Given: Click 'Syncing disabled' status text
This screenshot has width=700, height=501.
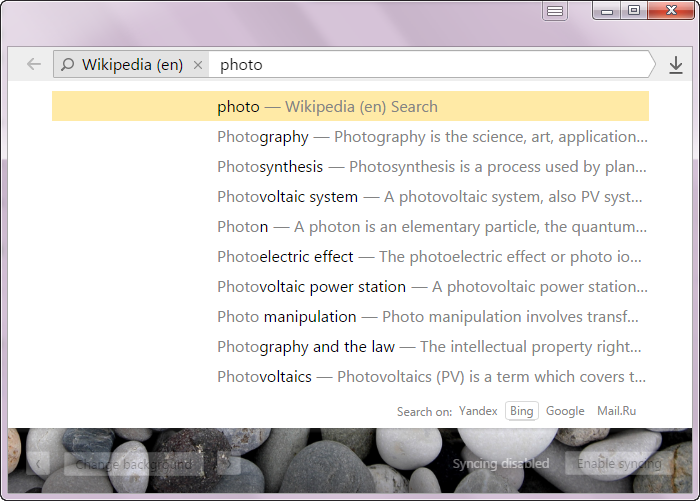Looking at the screenshot, I should [501, 463].
